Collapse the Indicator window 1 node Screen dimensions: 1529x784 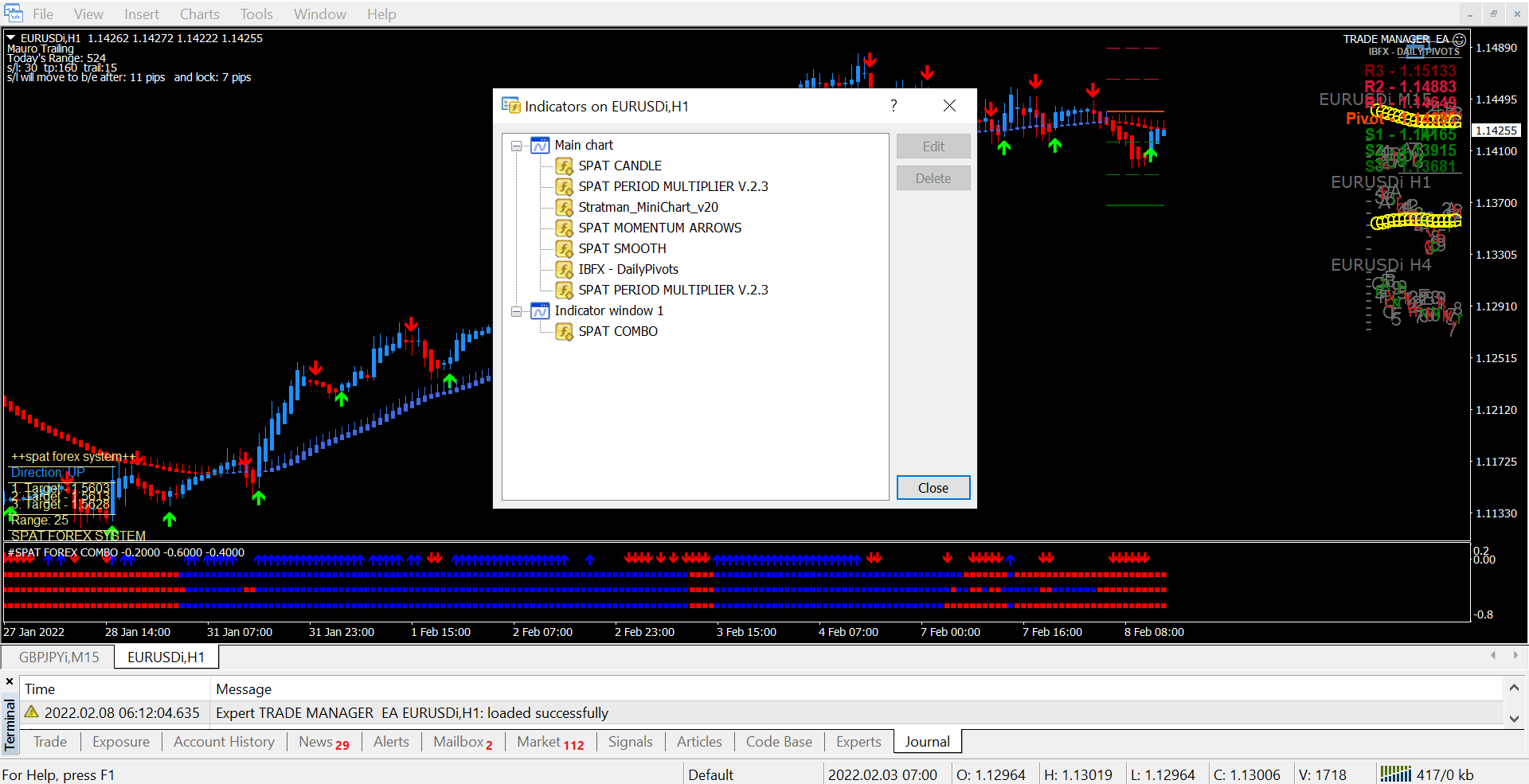coord(516,311)
